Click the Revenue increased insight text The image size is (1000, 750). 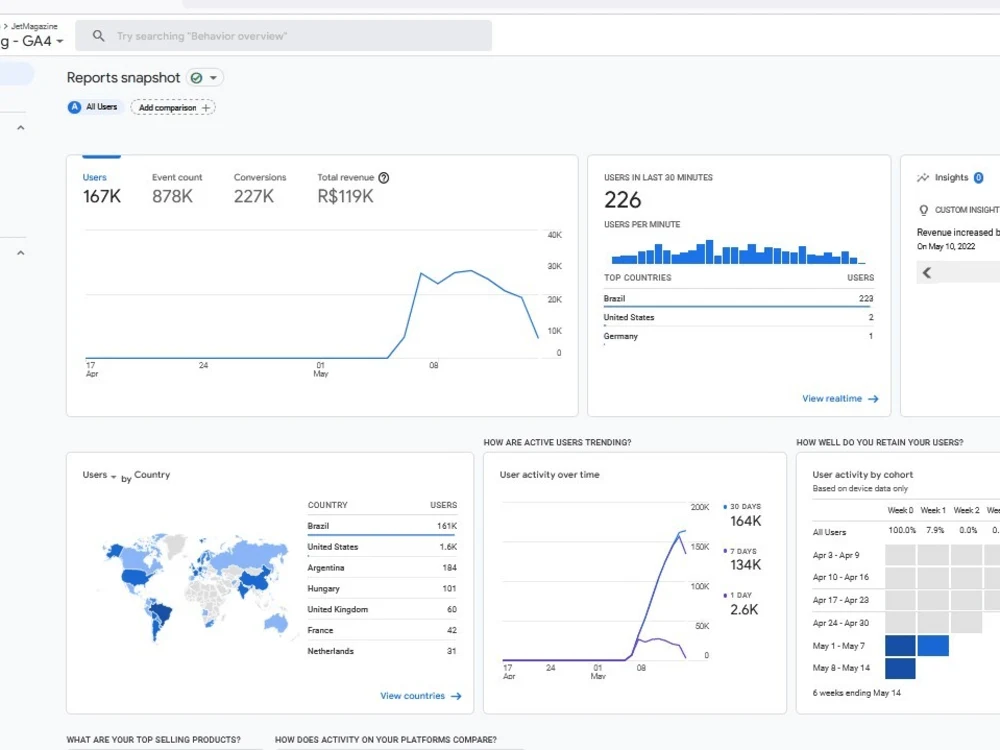click(958, 232)
